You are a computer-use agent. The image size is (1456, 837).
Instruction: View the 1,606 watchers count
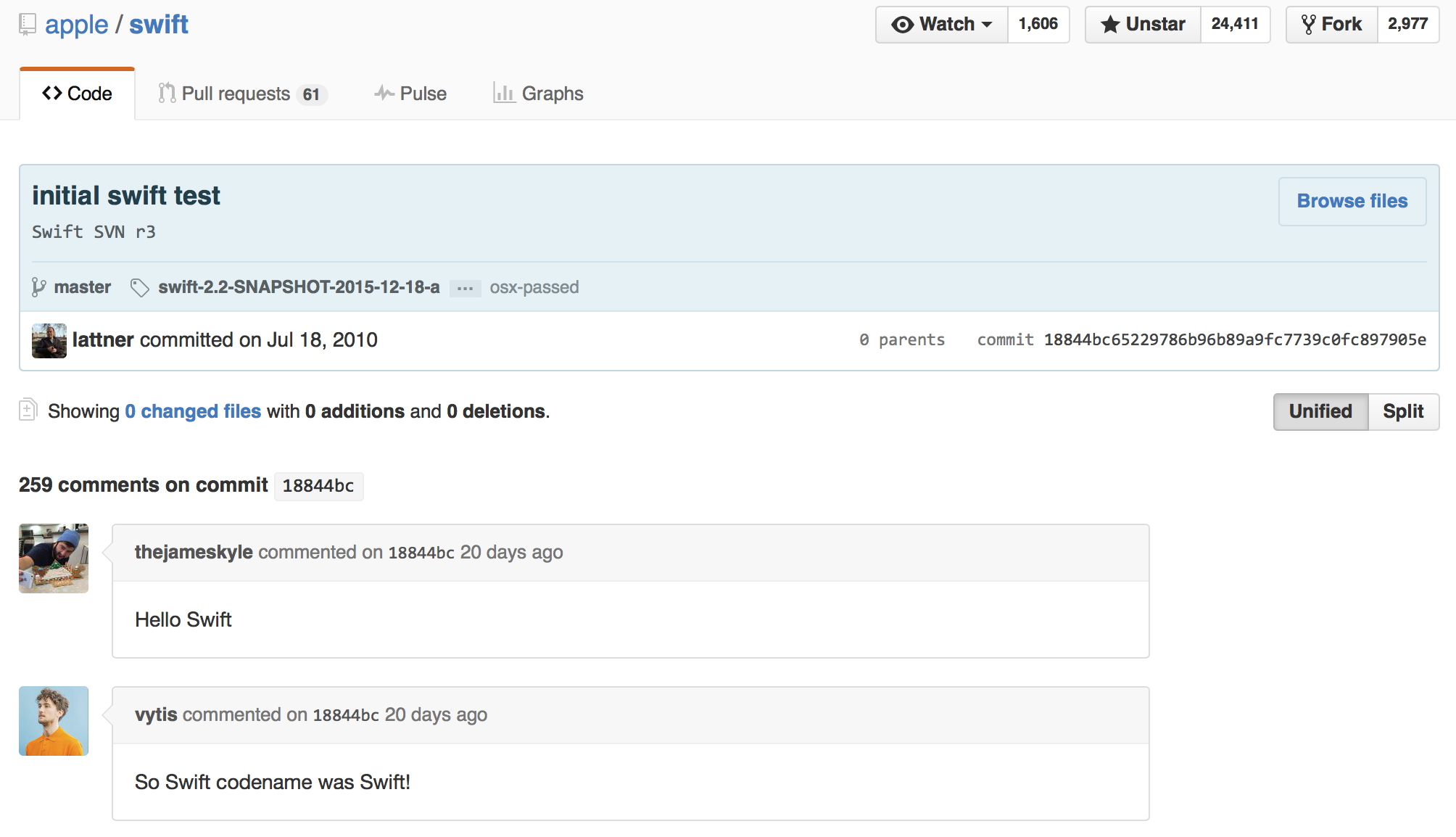(1038, 25)
